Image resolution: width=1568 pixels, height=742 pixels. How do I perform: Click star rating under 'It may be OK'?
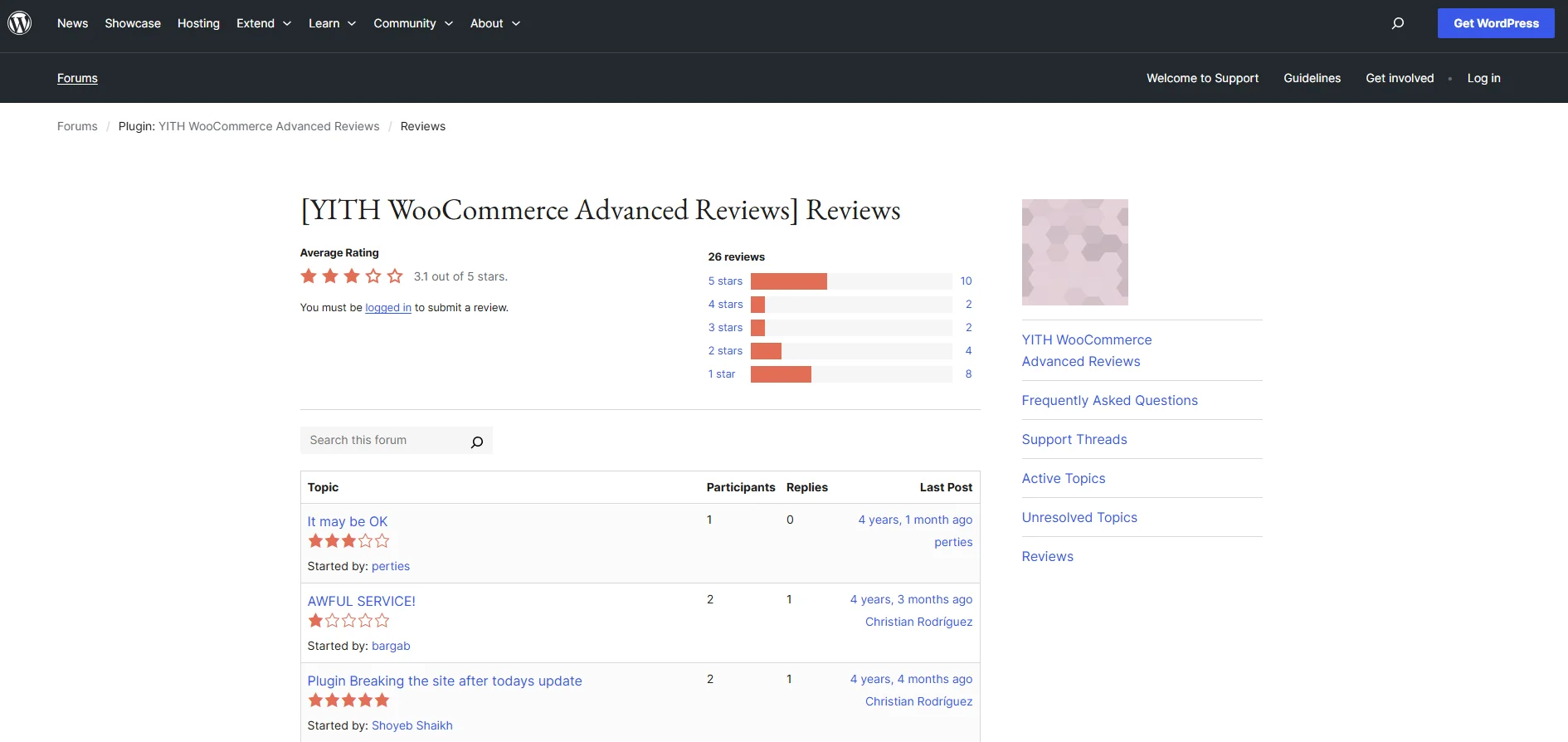(x=348, y=541)
